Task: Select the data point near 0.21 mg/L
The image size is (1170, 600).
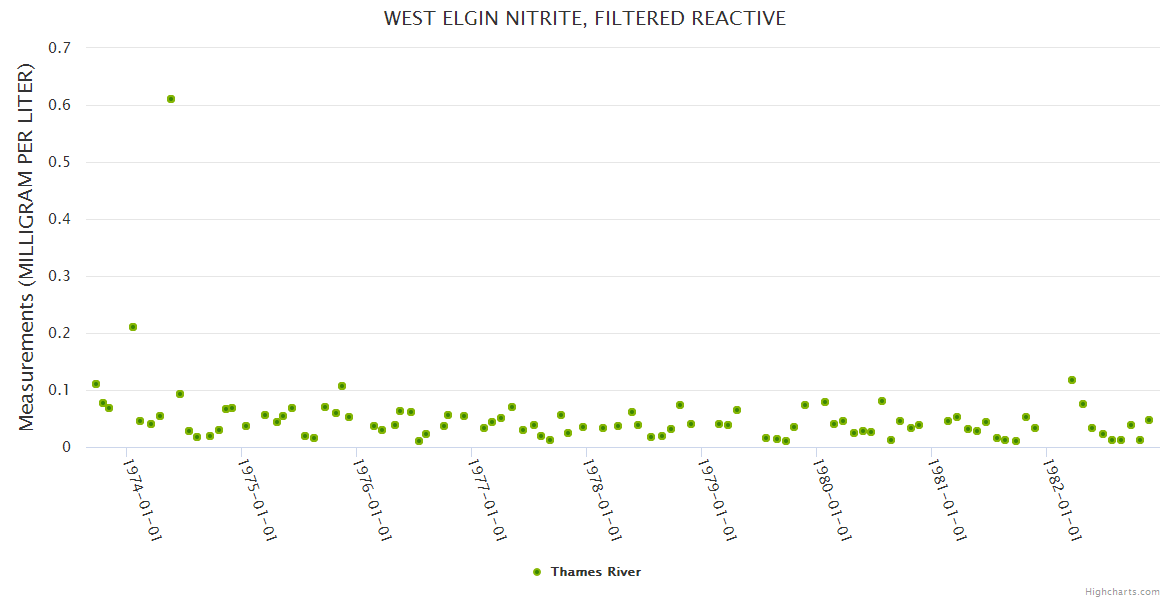Action: point(133,327)
